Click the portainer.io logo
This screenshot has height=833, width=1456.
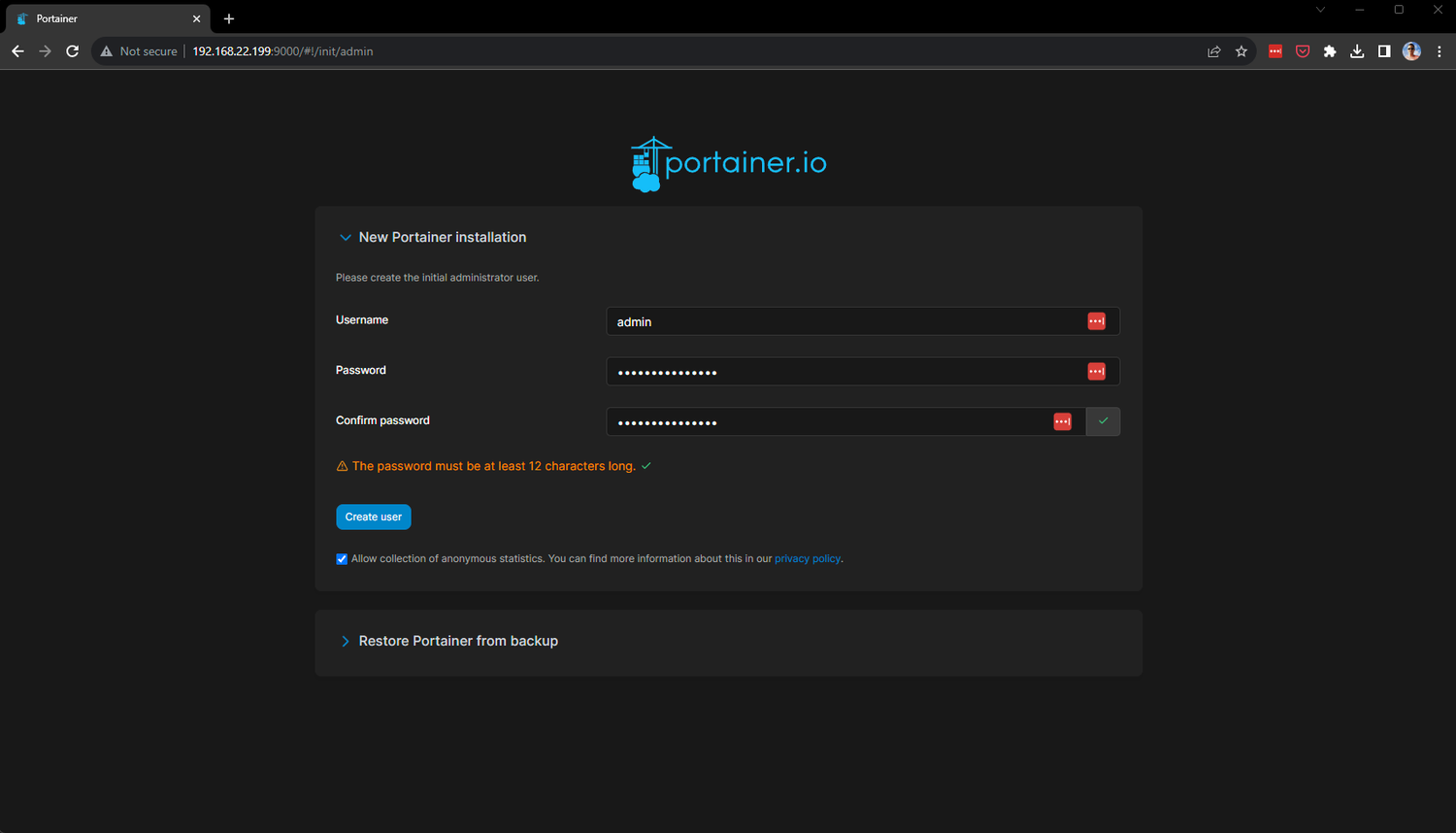[x=728, y=162]
